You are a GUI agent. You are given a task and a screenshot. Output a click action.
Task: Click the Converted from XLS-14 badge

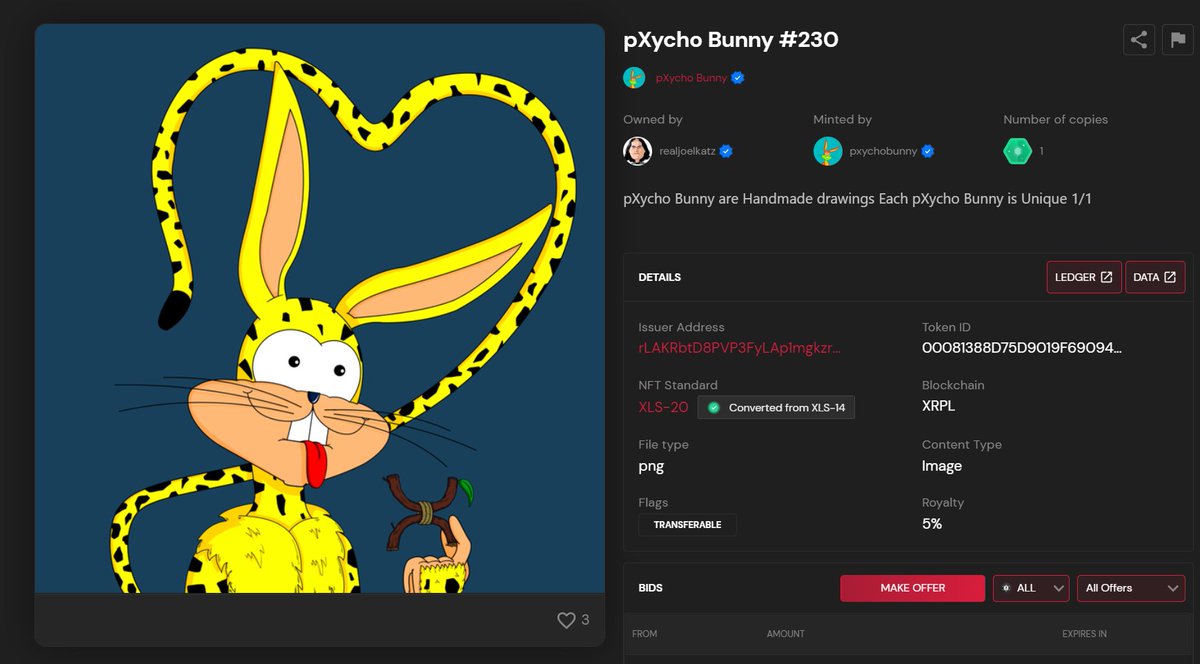pos(776,407)
